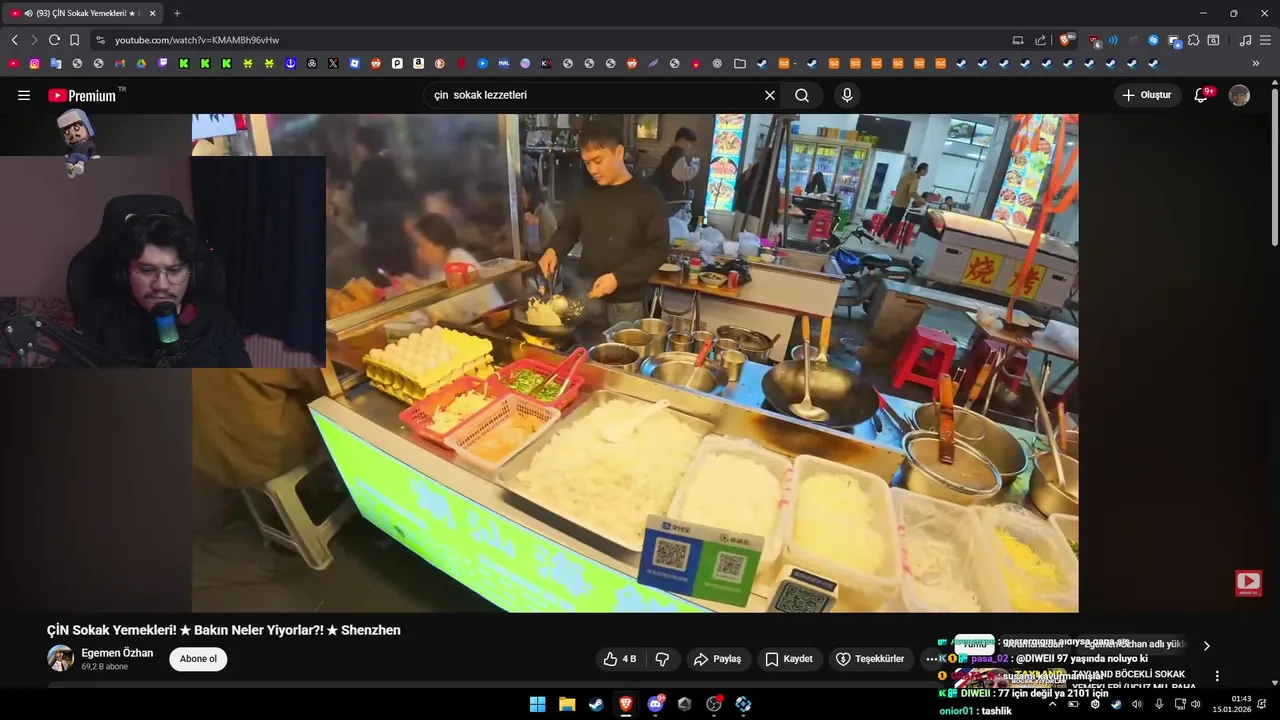This screenshot has height=720, width=1280.
Task: Open options dots on the recommended video
Action: point(1216,676)
